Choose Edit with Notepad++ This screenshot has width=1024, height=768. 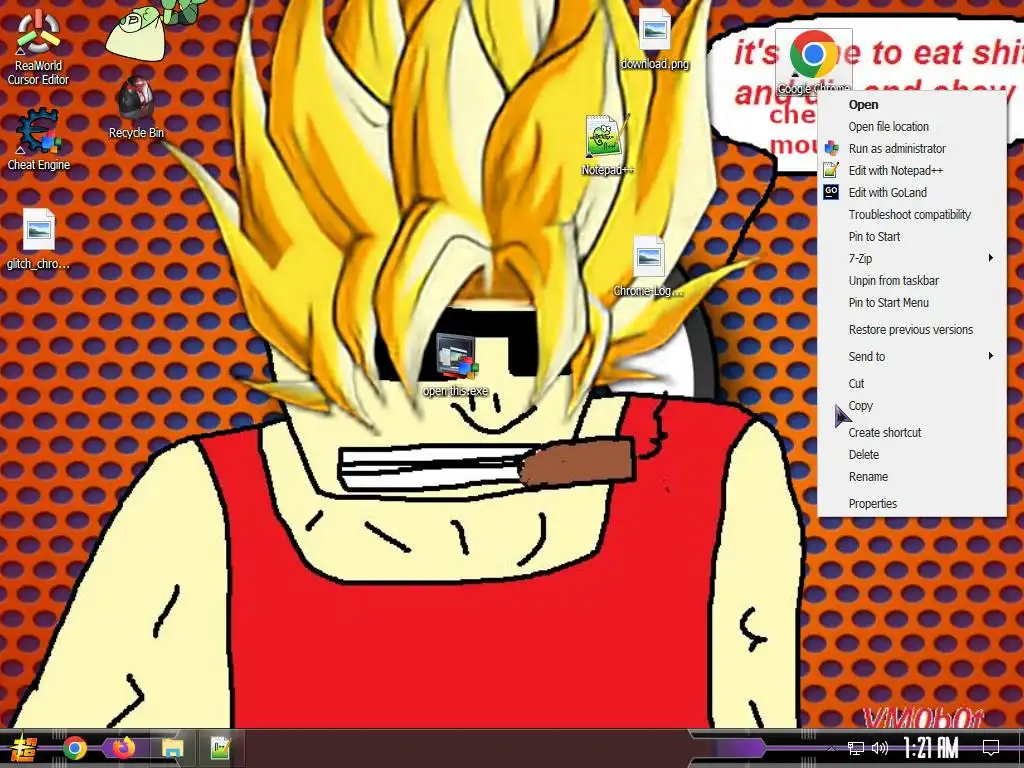tap(912, 170)
